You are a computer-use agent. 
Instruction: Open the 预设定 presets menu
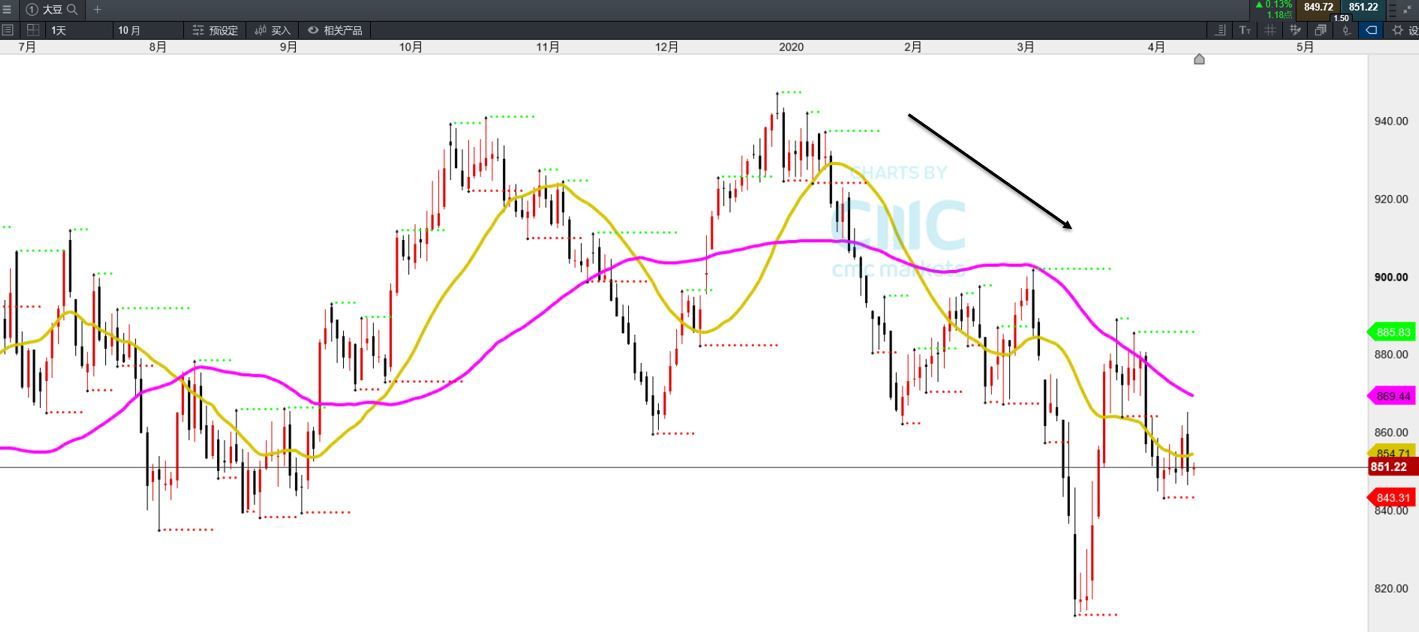coord(215,30)
